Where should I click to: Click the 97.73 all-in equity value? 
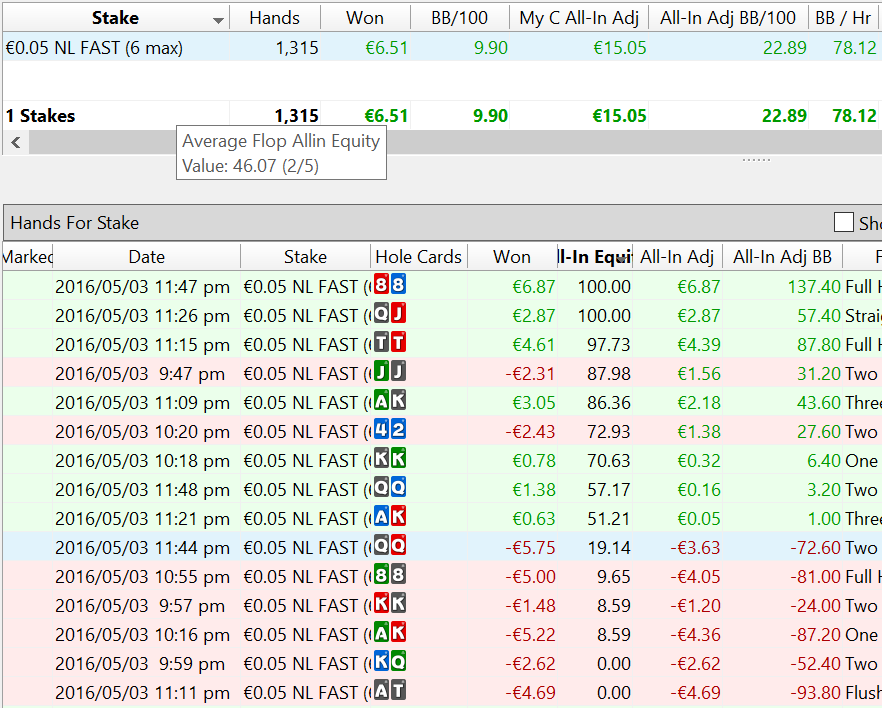click(609, 345)
